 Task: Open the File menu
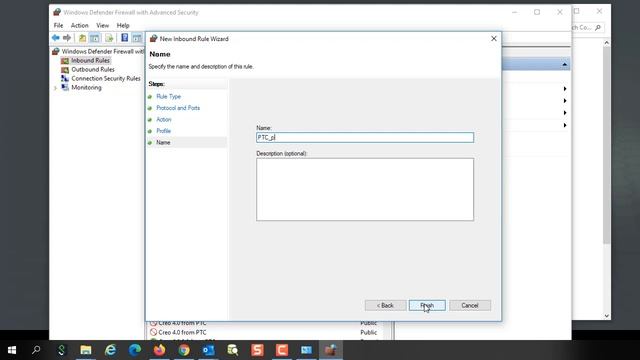[x=58, y=25]
